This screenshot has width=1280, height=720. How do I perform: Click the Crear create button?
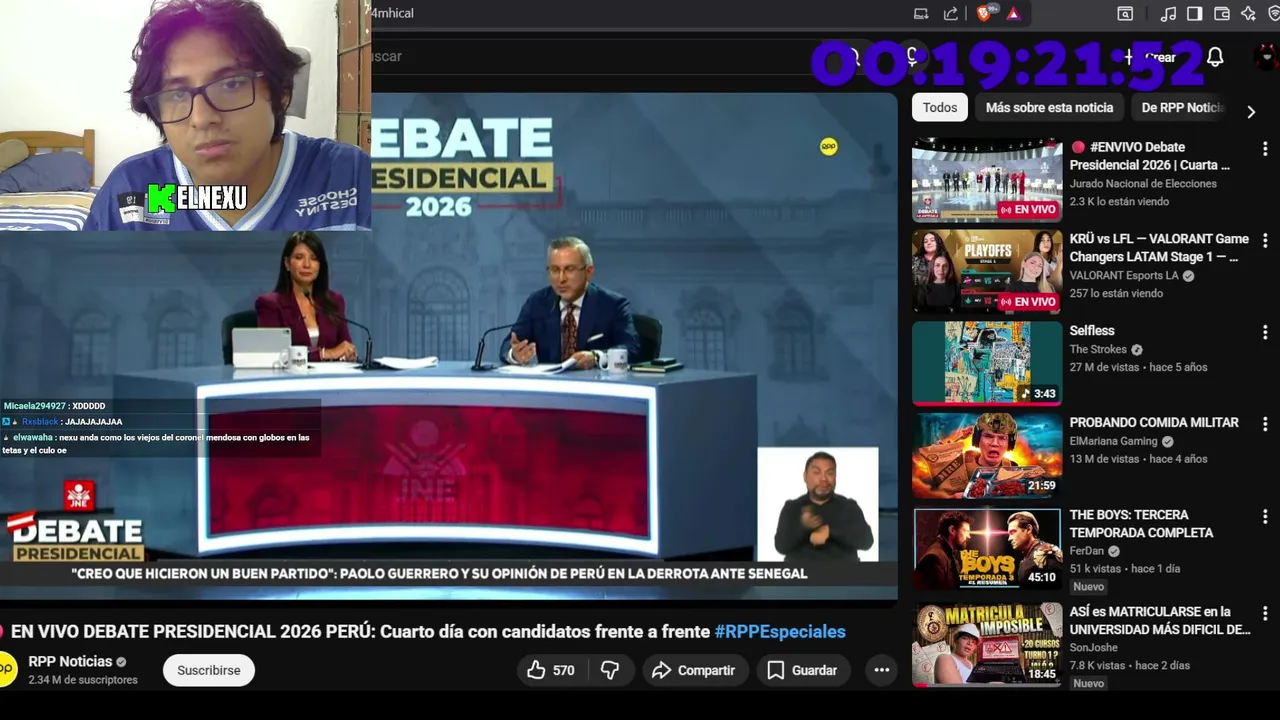pyautogui.click(x=1150, y=57)
